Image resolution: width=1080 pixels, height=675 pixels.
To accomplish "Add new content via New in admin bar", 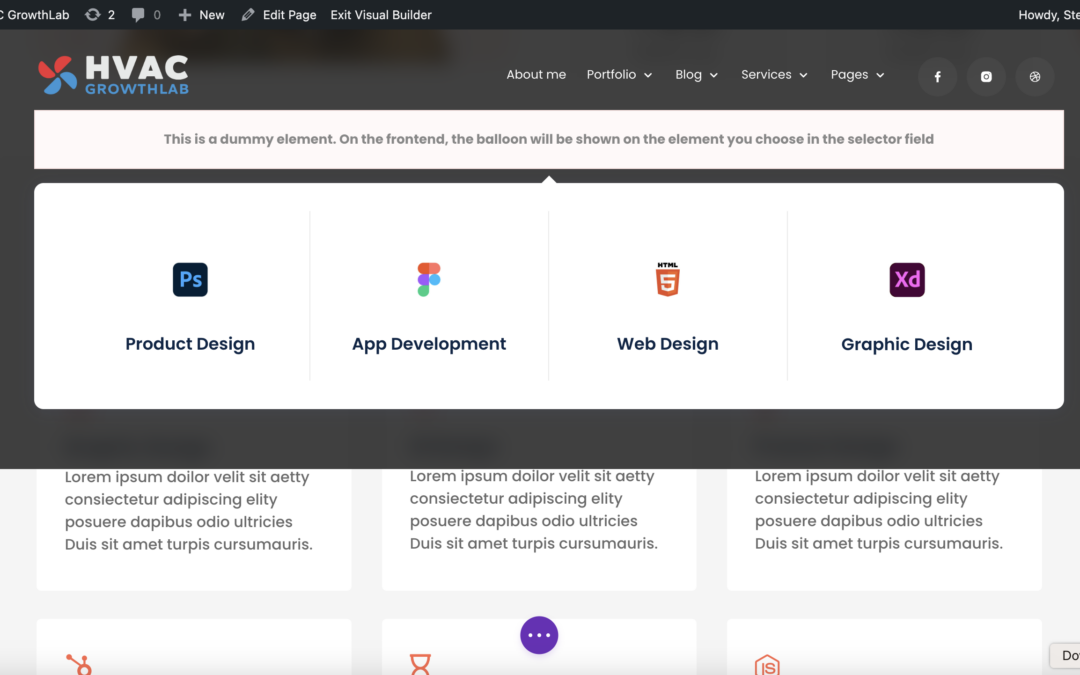I will pos(201,14).
